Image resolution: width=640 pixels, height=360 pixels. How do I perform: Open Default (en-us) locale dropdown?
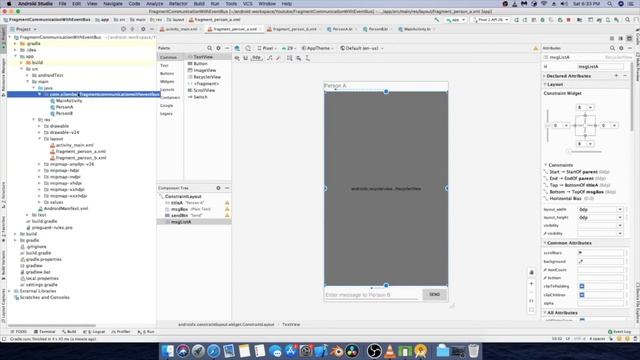point(362,48)
